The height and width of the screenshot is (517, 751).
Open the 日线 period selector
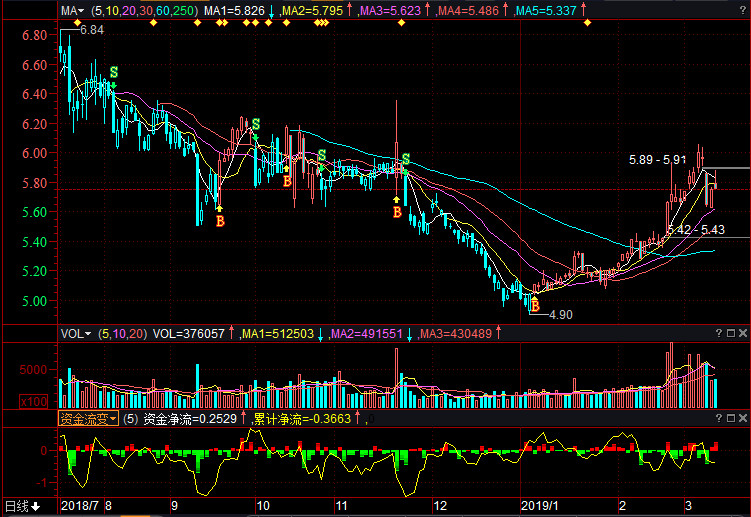(22, 507)
